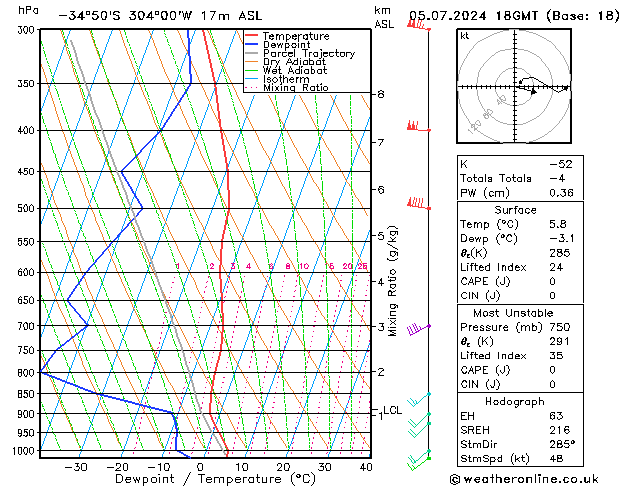Click the LCL marker on altitude axis
The width and height of the screenshot is (629, 486).
pyautogui.click(x=392, y=410)
